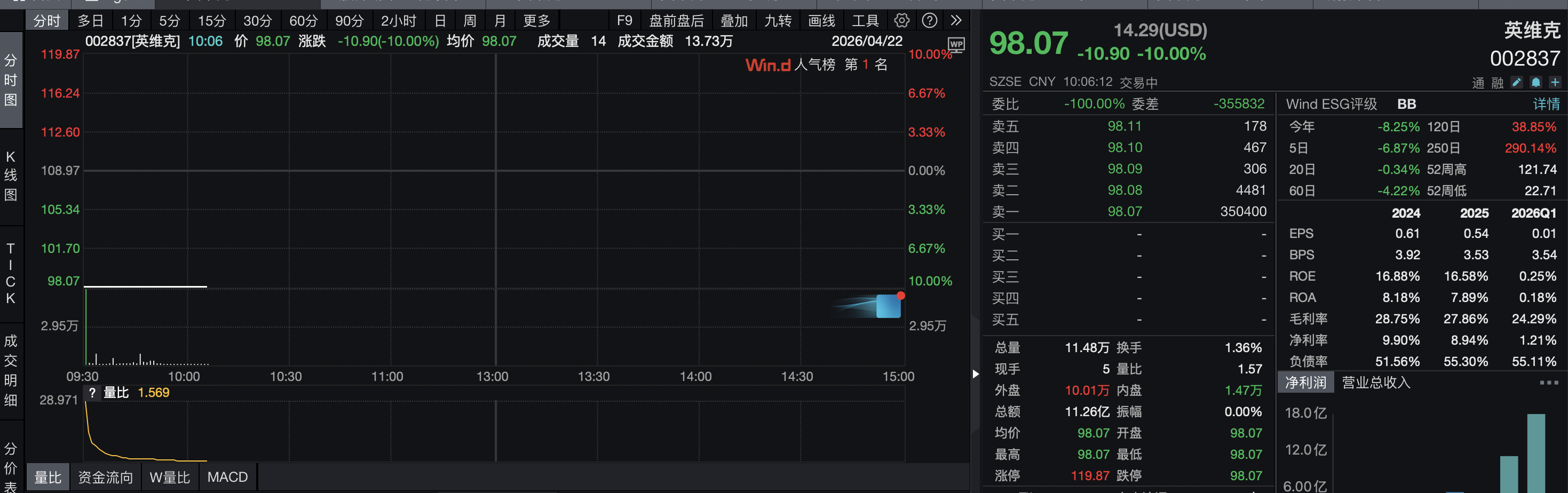Click the WP monitor icon on chart
Image resolution: width=1568 pixels, height=493 pixels.
tap(956, 44)
